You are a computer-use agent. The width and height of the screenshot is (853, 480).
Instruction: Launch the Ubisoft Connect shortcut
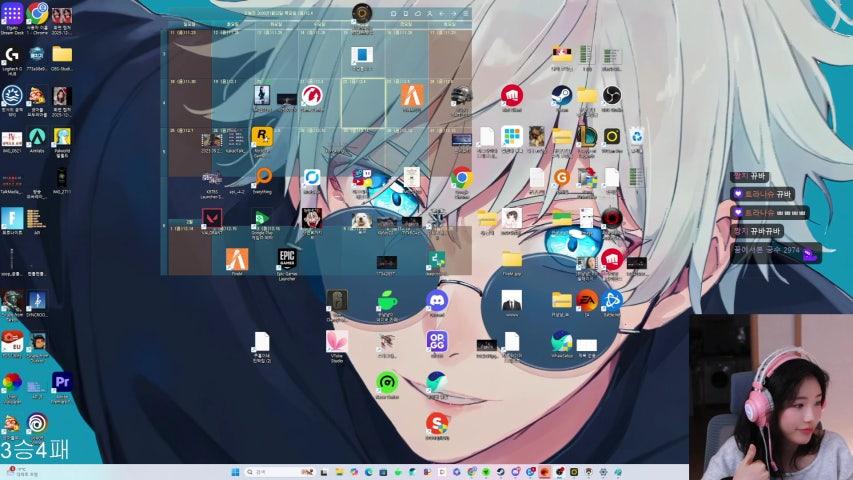point(37,422)
